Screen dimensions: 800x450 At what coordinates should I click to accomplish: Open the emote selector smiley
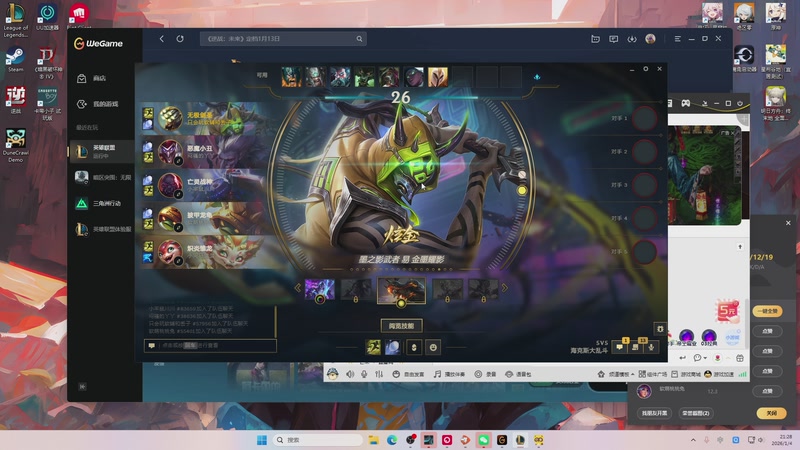click(x=433, y=347)
